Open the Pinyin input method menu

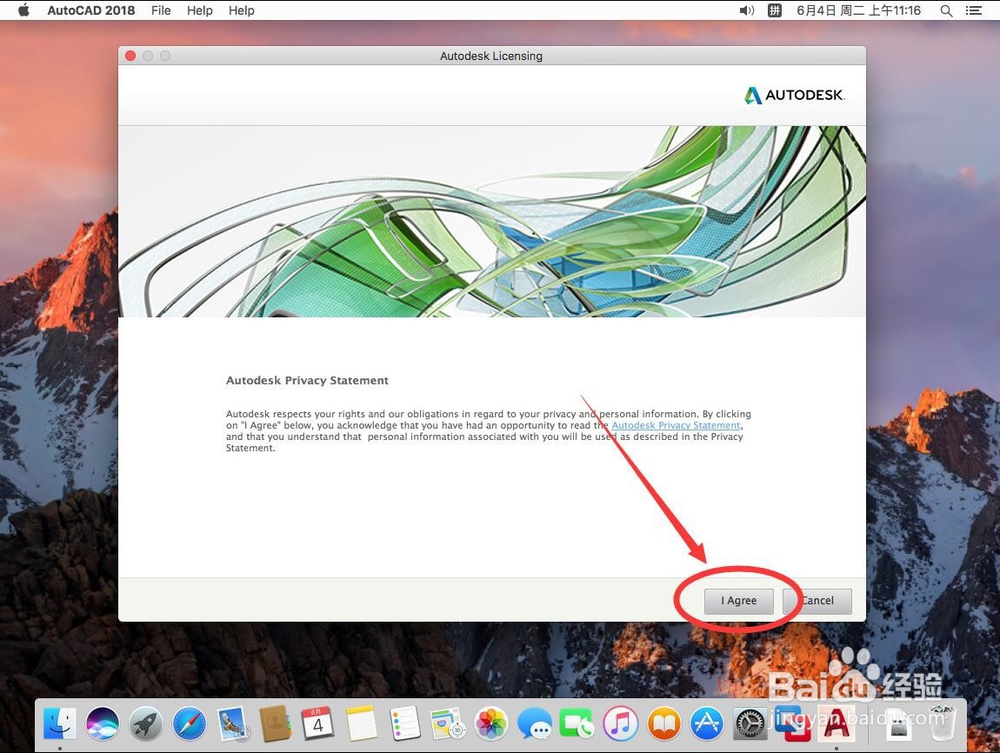(774, 10)
